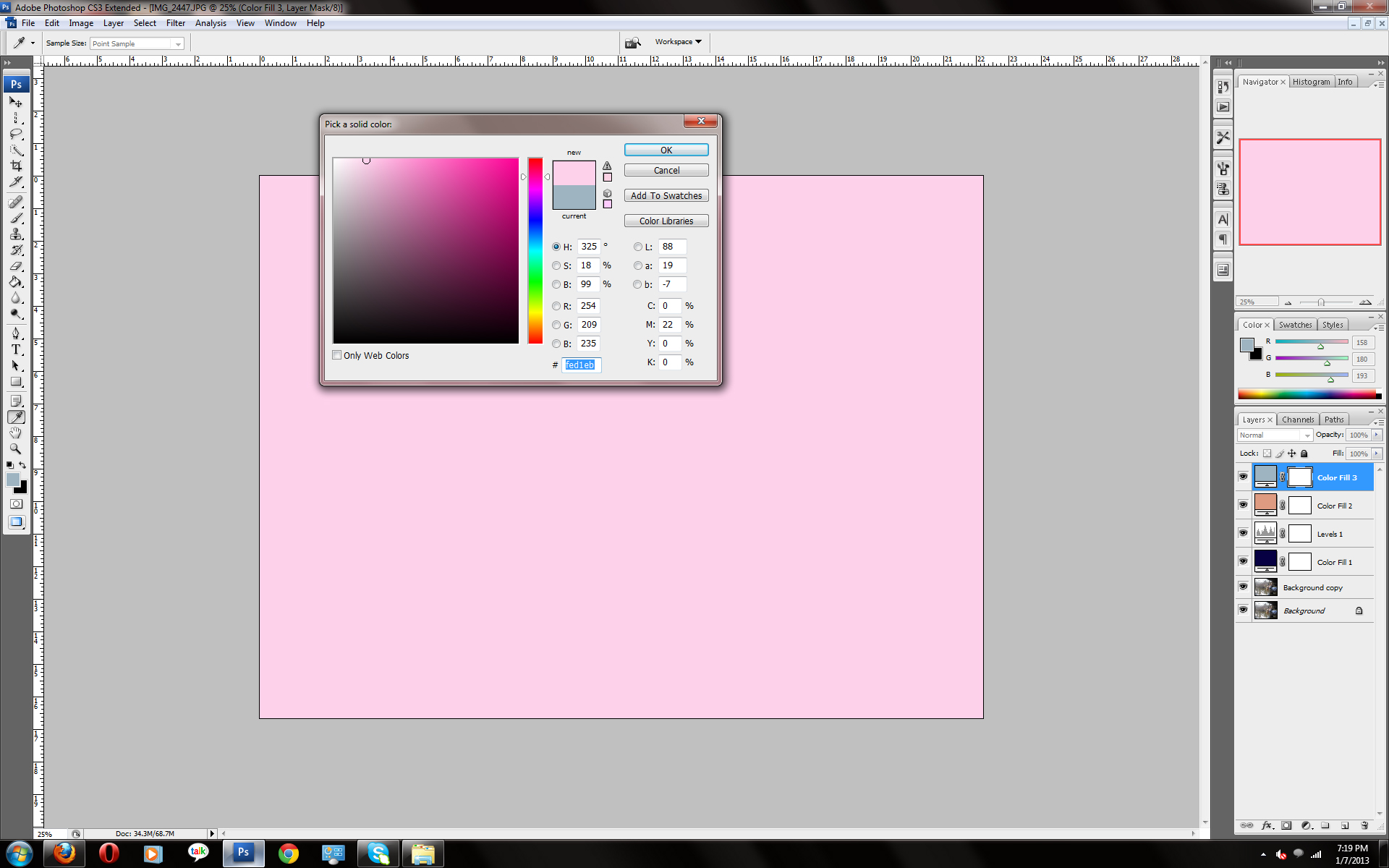Viewport: 1389px width, 868px height.
Task: Select the Hand tool
Action: point(16,433)
